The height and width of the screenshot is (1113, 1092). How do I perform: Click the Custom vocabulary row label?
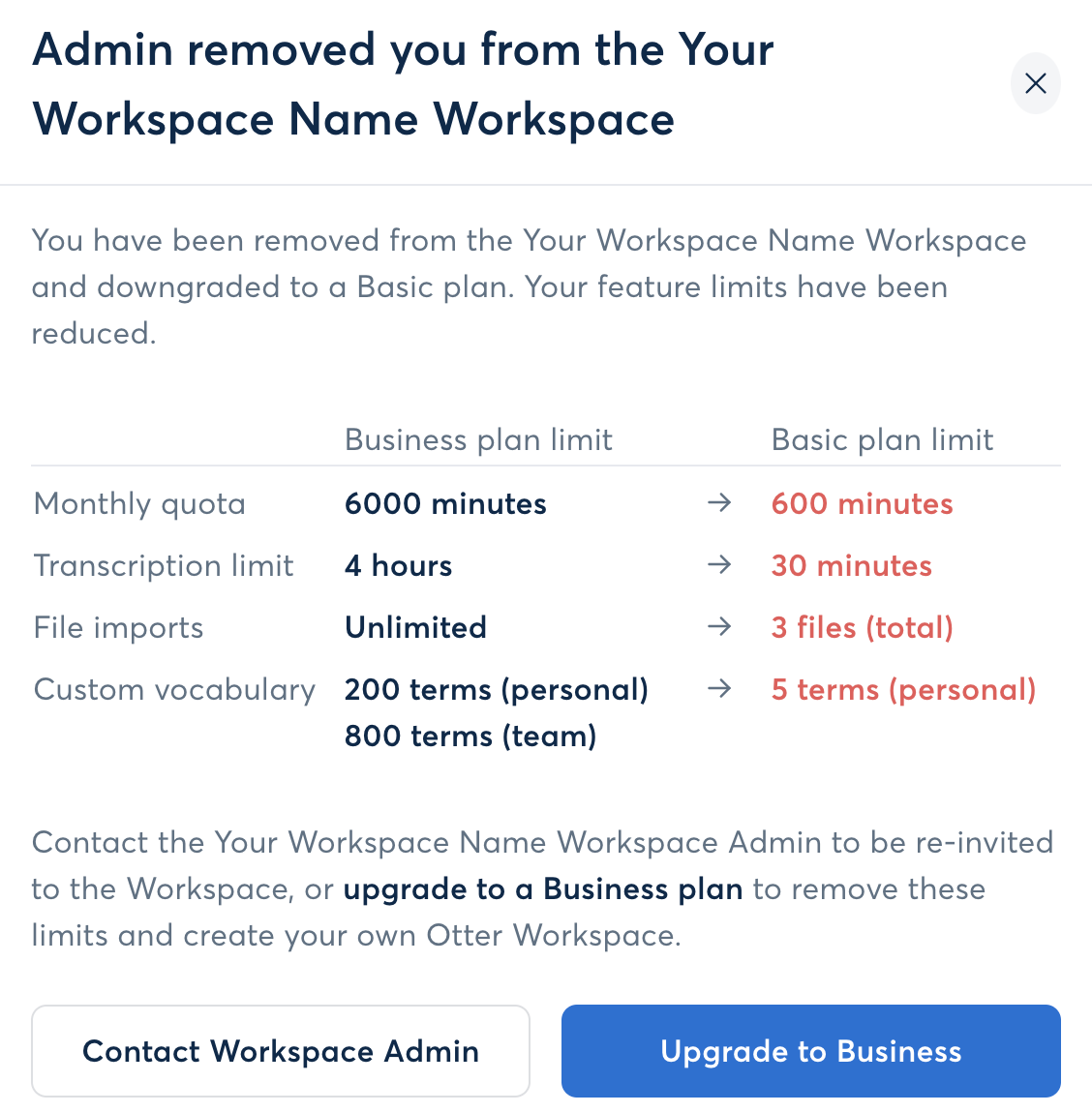174,688
